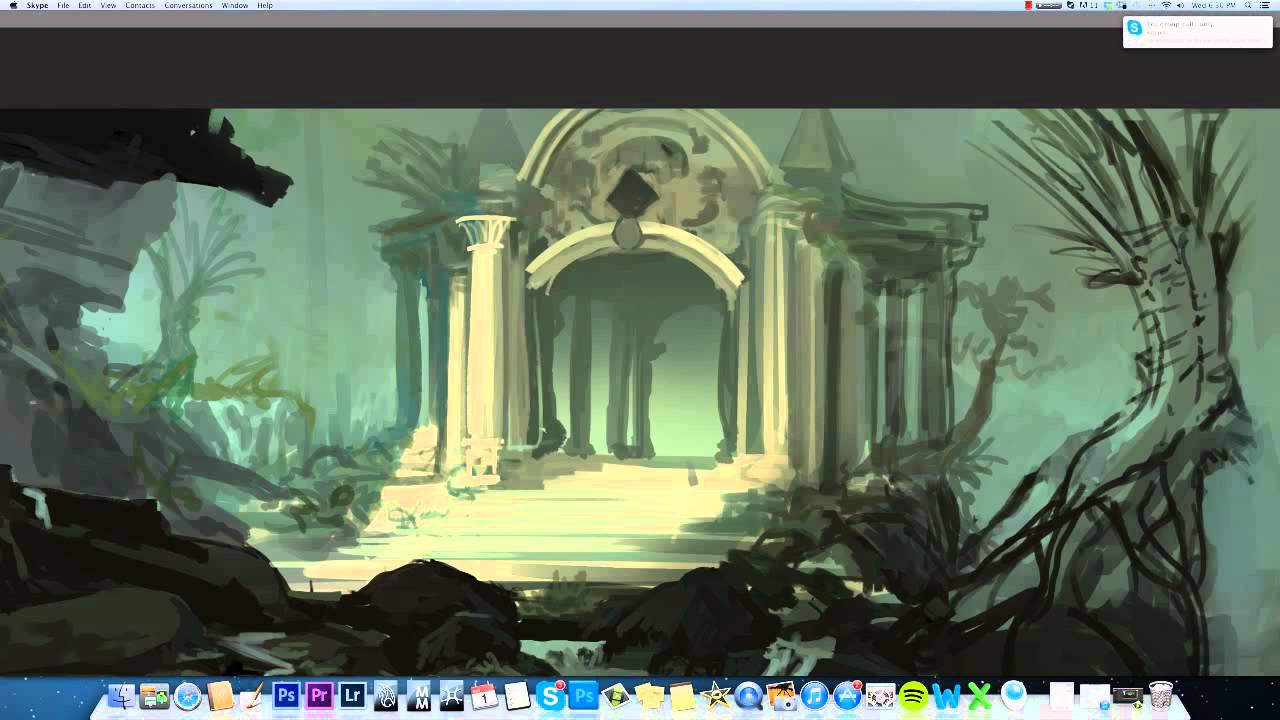This screenshot has width=1280, height=720.
Task: Click the Skype notification banner
Action: pyautogui.click(x=1198, y=31)
